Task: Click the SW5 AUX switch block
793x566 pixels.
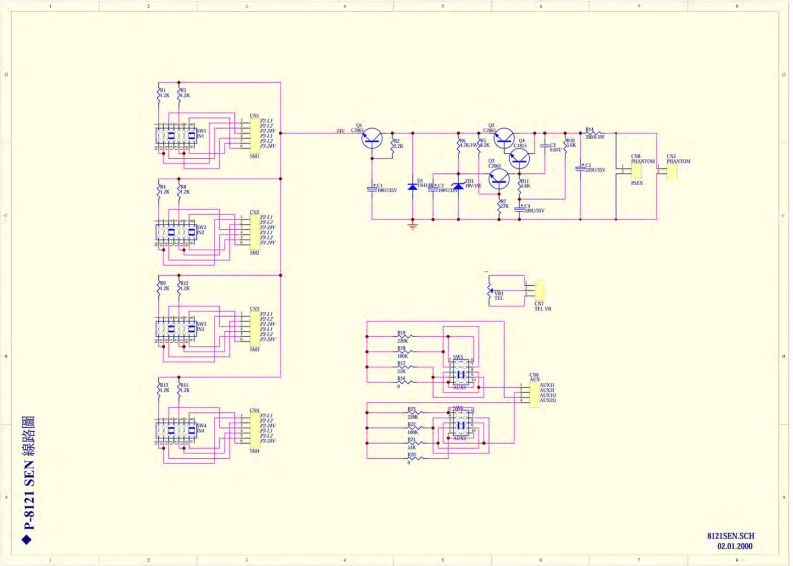Action: 459,373
